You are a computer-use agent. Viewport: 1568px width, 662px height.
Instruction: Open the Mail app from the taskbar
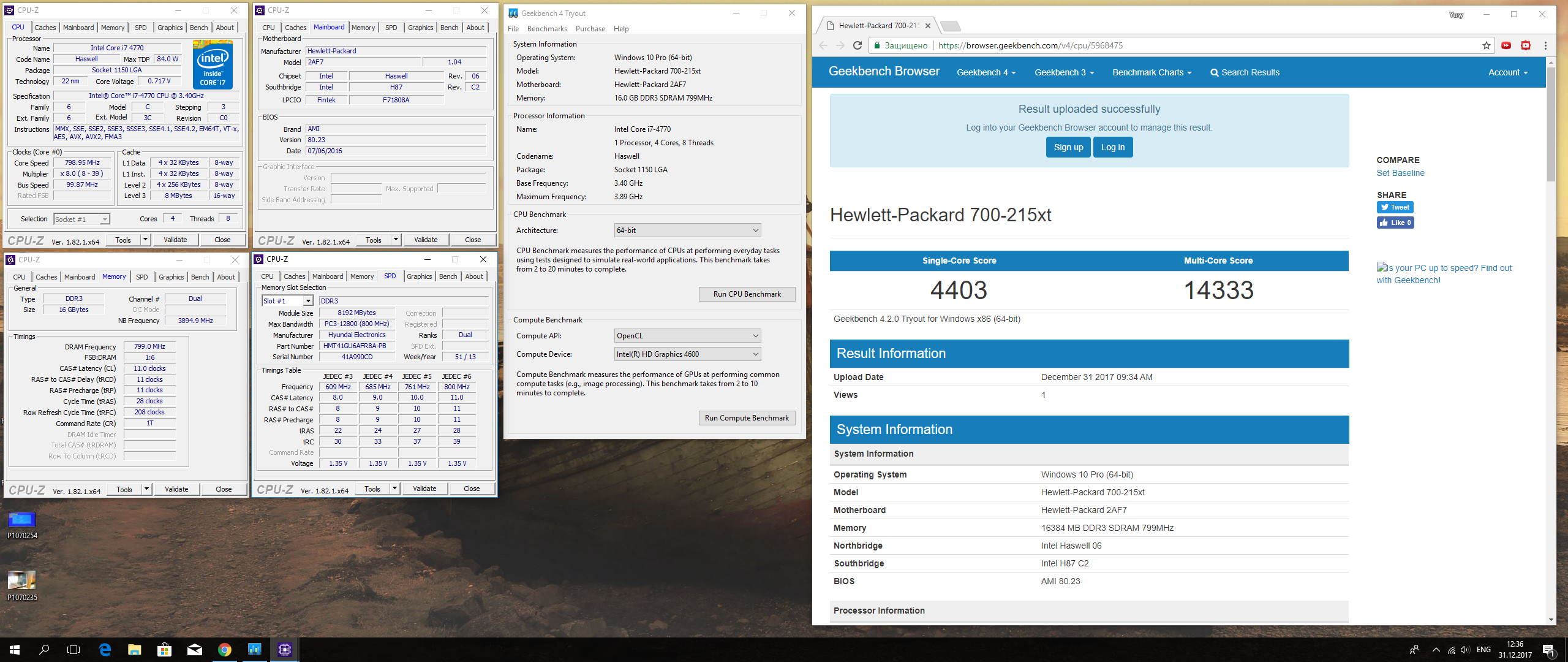tap(195, 650)
